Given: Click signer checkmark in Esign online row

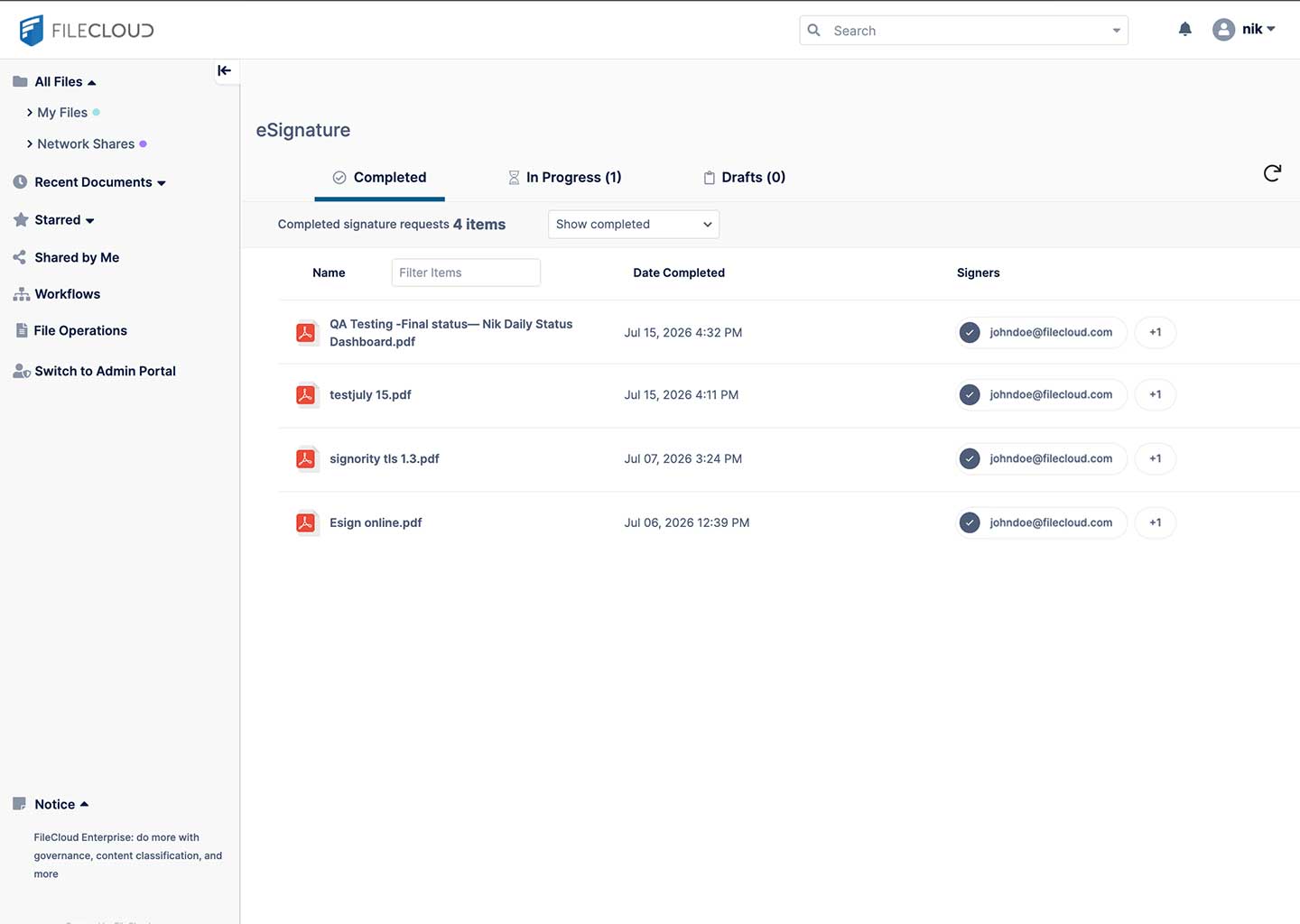Looking at the screenshot, I should point(970,522).
